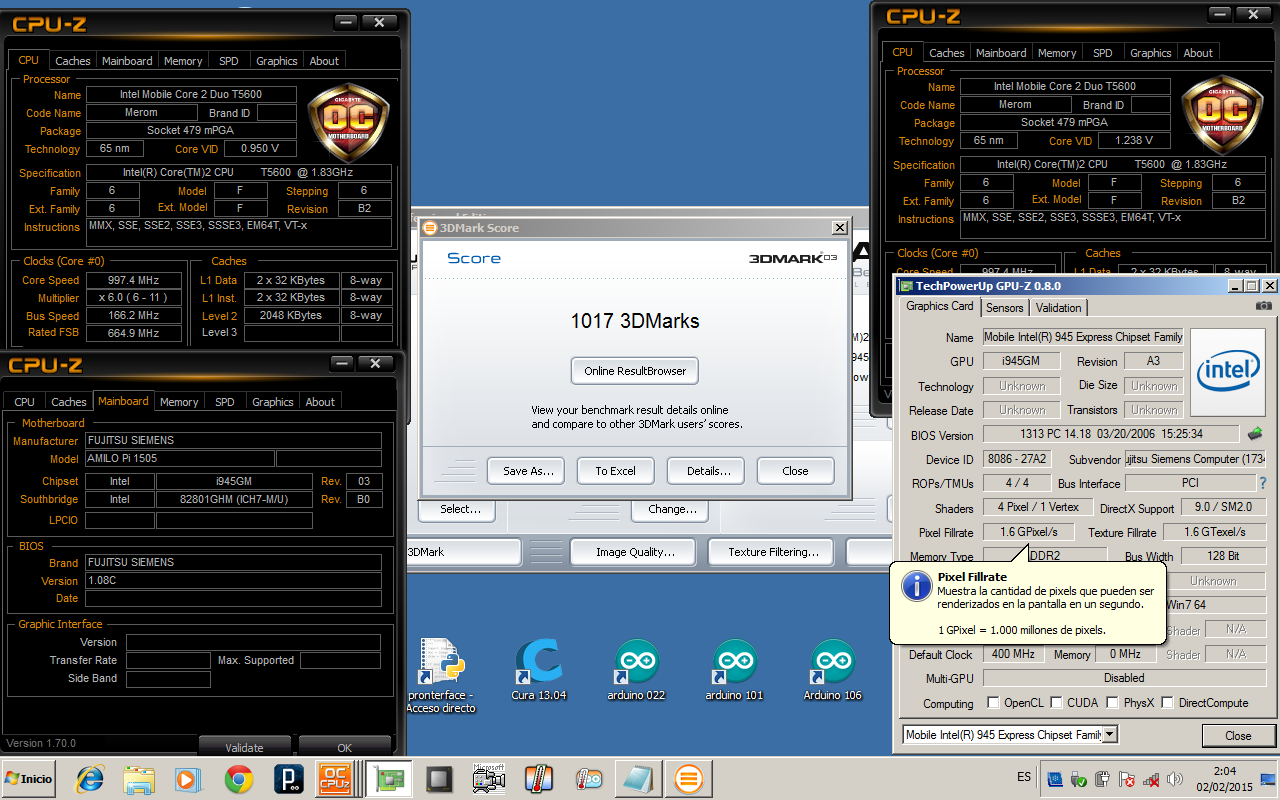Open the Cura 13.04 desktop icon

538,669
